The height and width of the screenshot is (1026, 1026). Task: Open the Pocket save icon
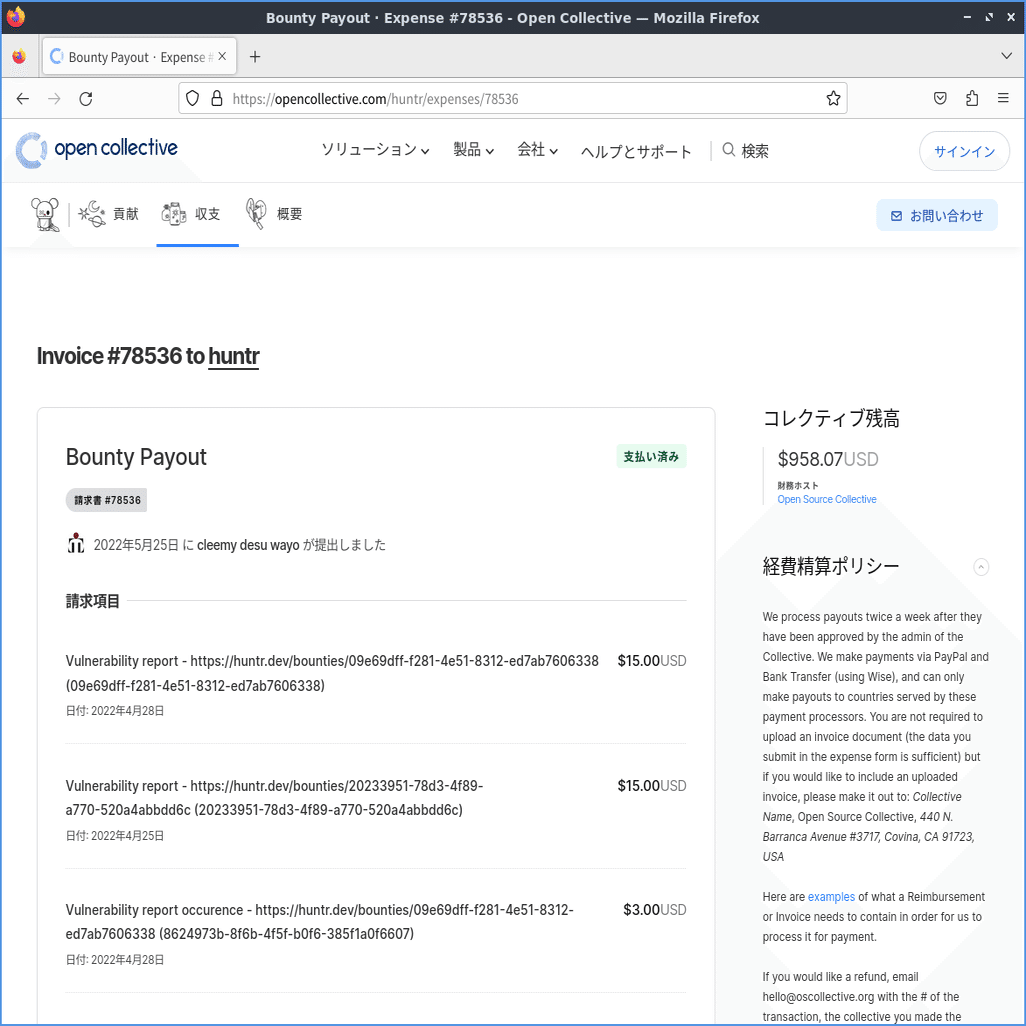click(x=940, y=99)
